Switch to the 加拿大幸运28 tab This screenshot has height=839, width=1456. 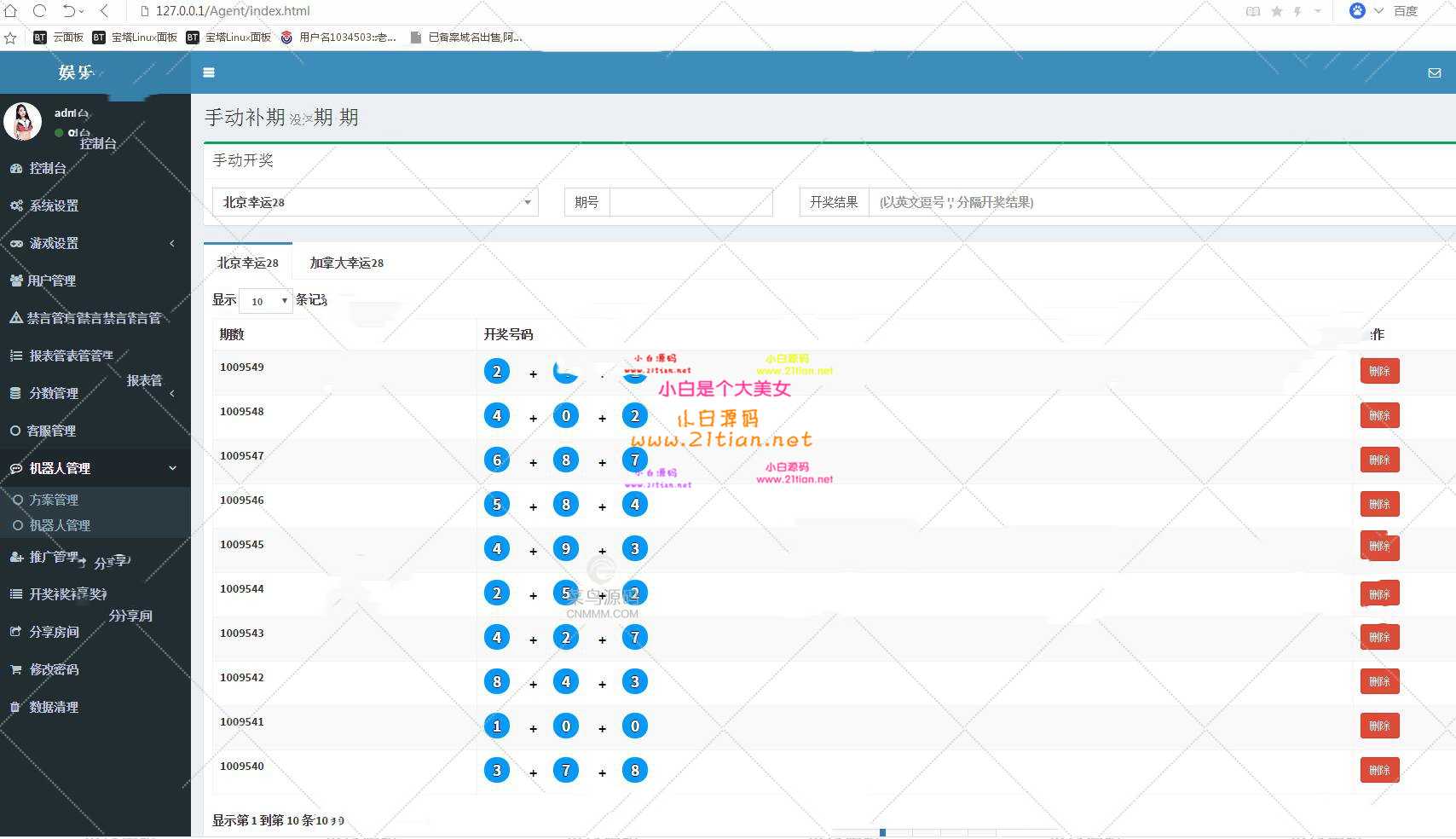[x=346, y=263]
